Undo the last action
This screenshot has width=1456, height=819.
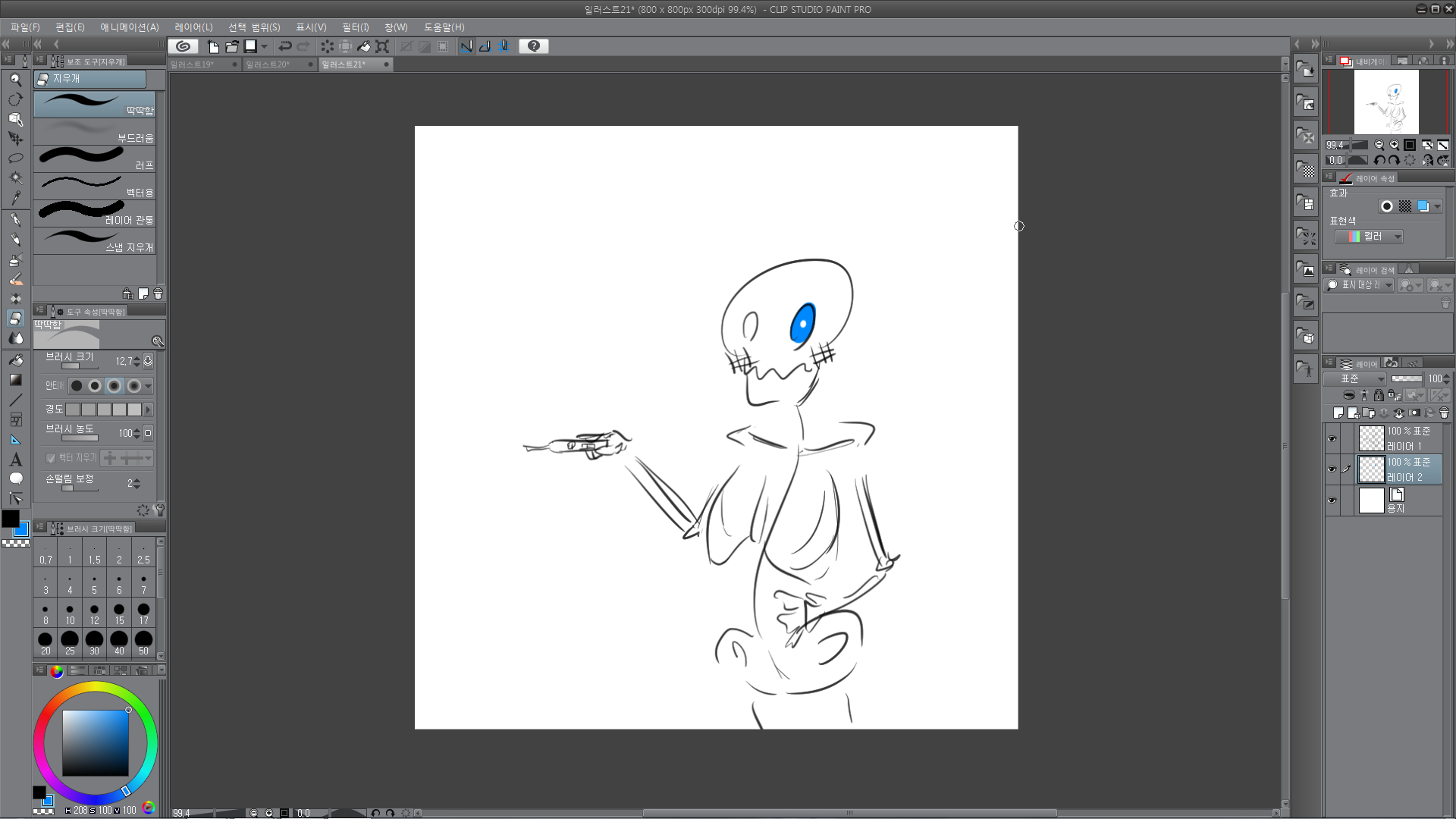285,46
